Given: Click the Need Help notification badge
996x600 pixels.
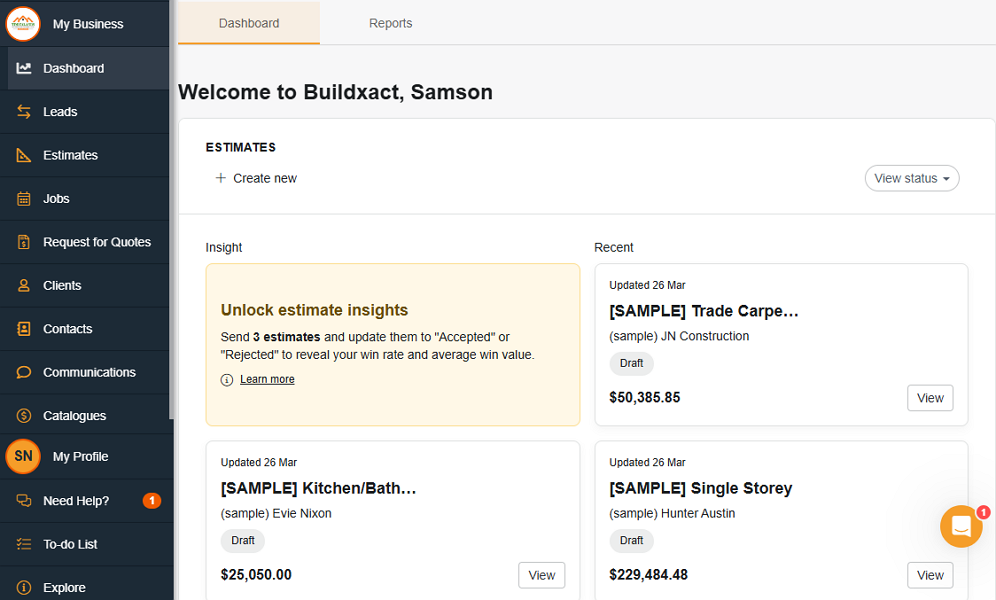Looking at the screenshot, I should point(152,501).
